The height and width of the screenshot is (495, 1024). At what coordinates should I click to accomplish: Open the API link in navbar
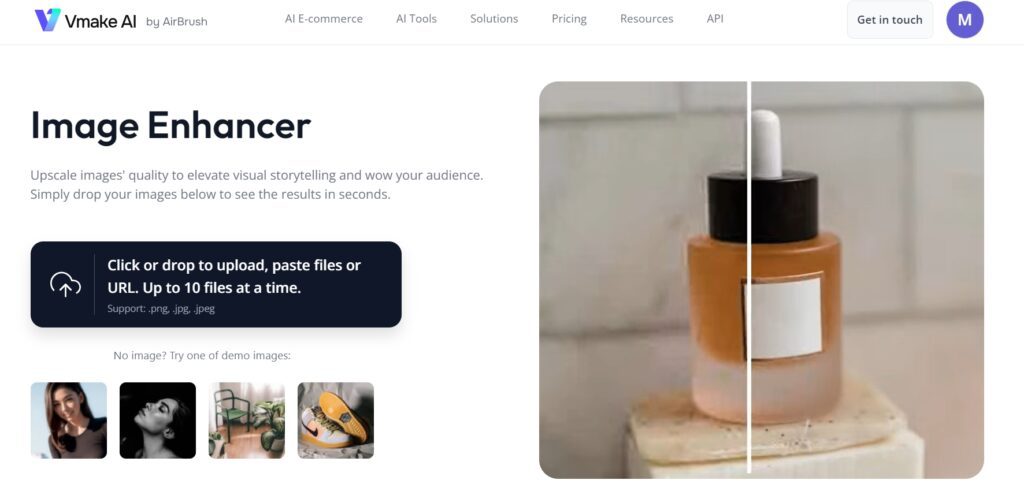point(715,19)
